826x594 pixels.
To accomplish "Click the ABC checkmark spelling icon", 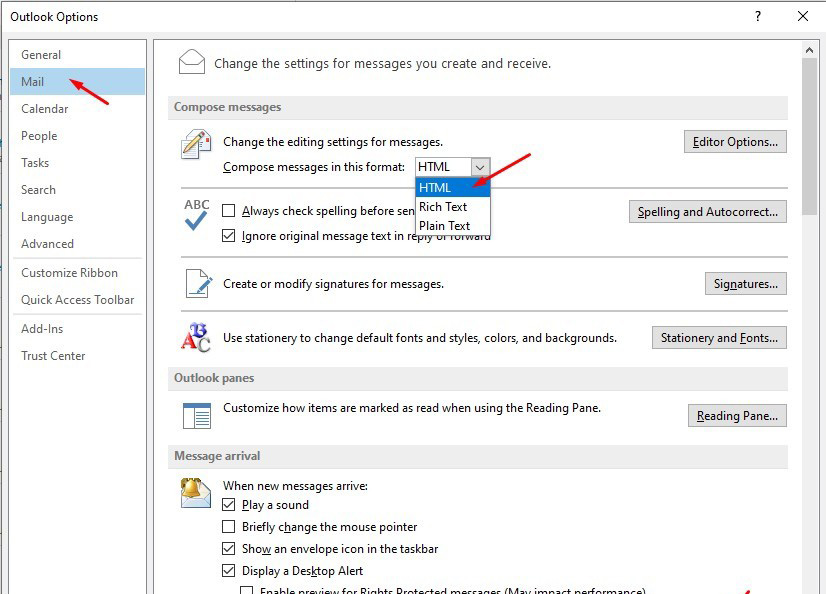I will pyautogui.click(x=196, y=214).
